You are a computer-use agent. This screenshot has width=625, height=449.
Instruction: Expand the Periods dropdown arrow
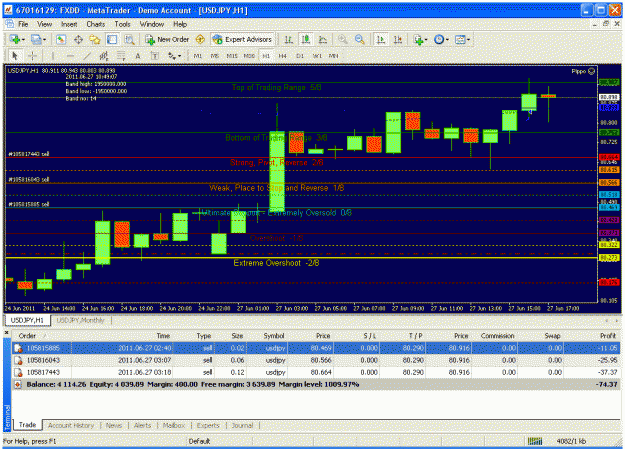447,39
